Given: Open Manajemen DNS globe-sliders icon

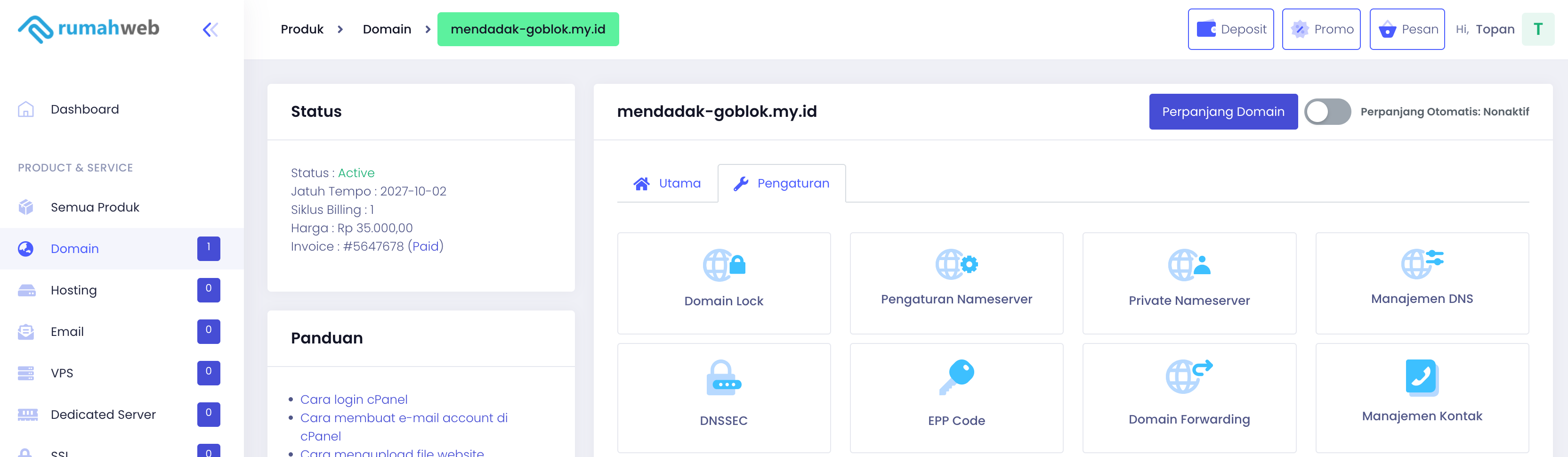Looking at the screenshot, I should 1422,263.
